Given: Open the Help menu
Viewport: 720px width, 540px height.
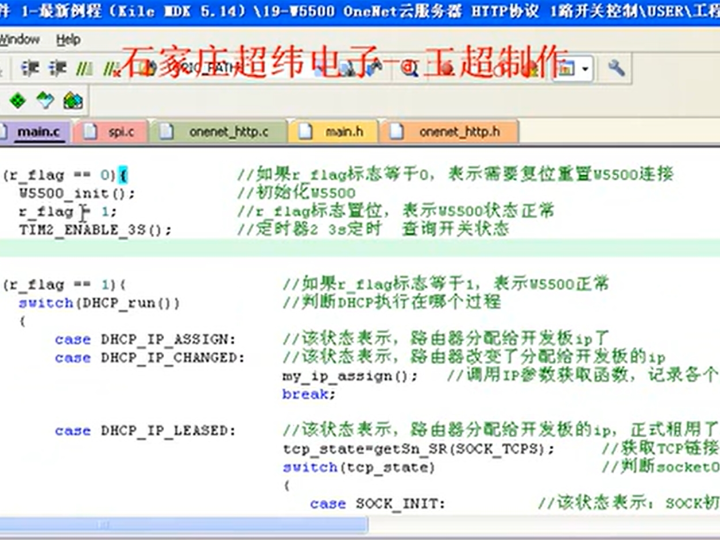Looking at the screenshot, I should click(68, 39).
